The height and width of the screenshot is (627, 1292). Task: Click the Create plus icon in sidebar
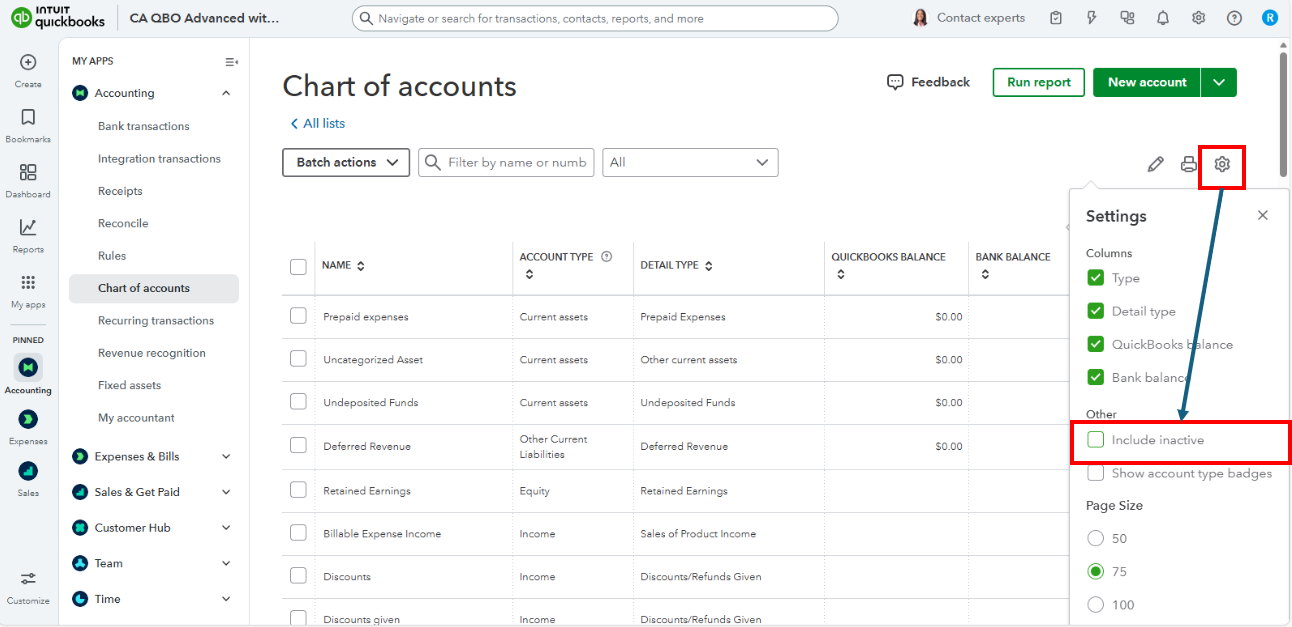tap(28, 63)
